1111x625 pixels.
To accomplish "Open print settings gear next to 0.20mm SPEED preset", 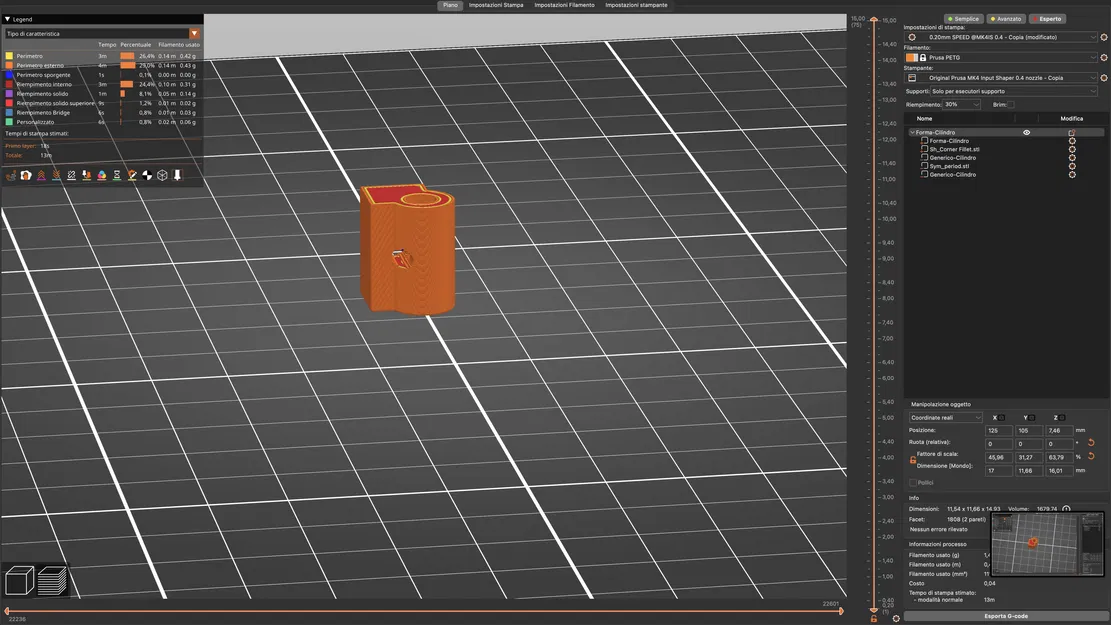I will pos(1103,37).
